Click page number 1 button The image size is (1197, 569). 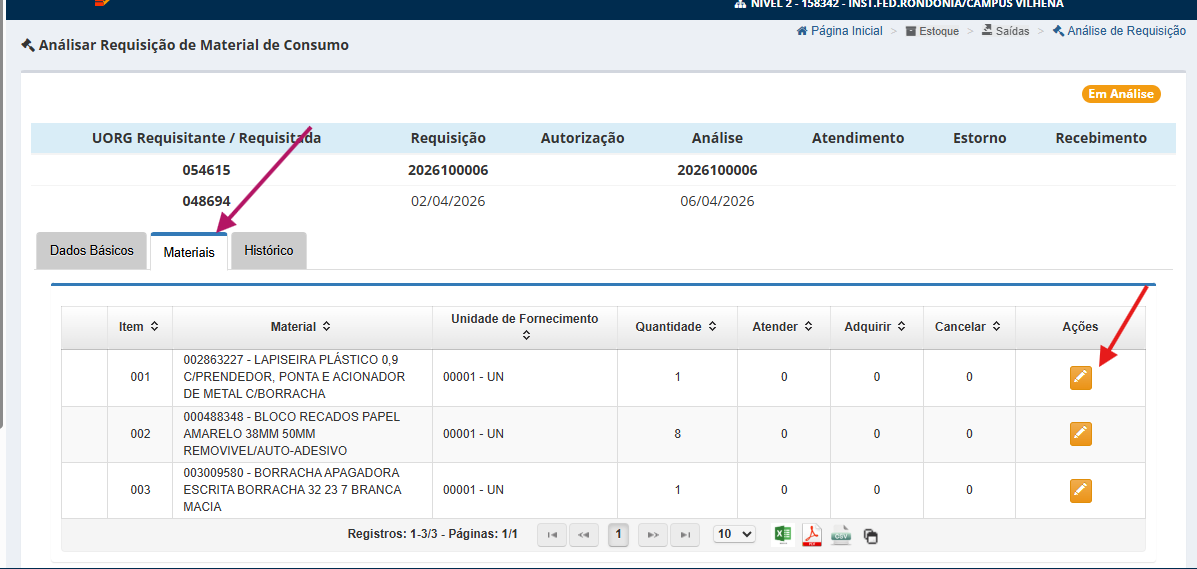click(x=618, y=535)
